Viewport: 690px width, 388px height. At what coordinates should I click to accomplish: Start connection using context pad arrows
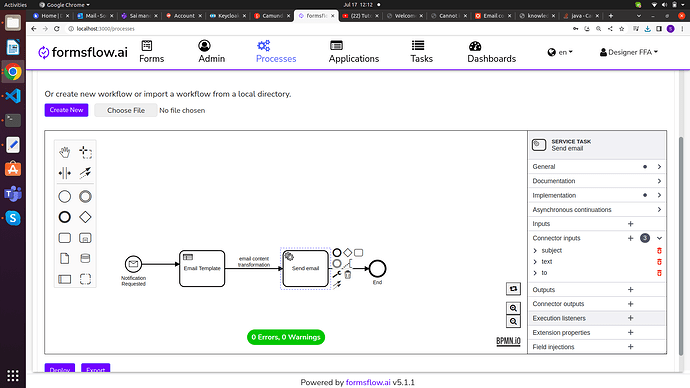tap(337, 285)
